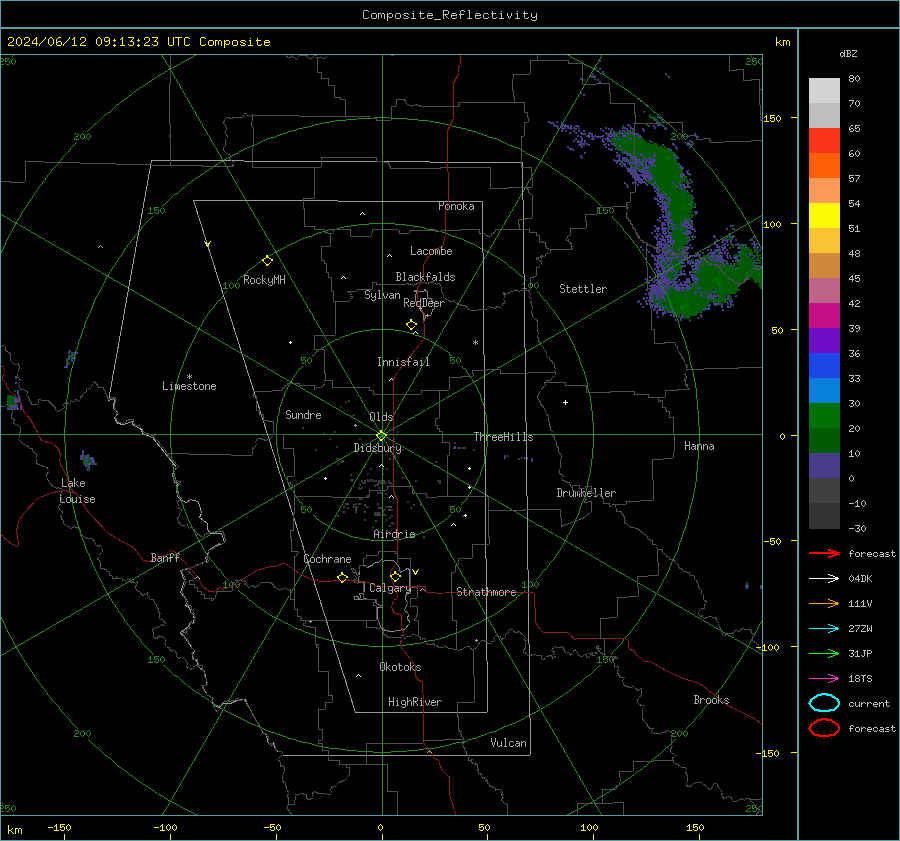
Task: Click the Composite_Reflectivity title text
Action: [450, 15]
